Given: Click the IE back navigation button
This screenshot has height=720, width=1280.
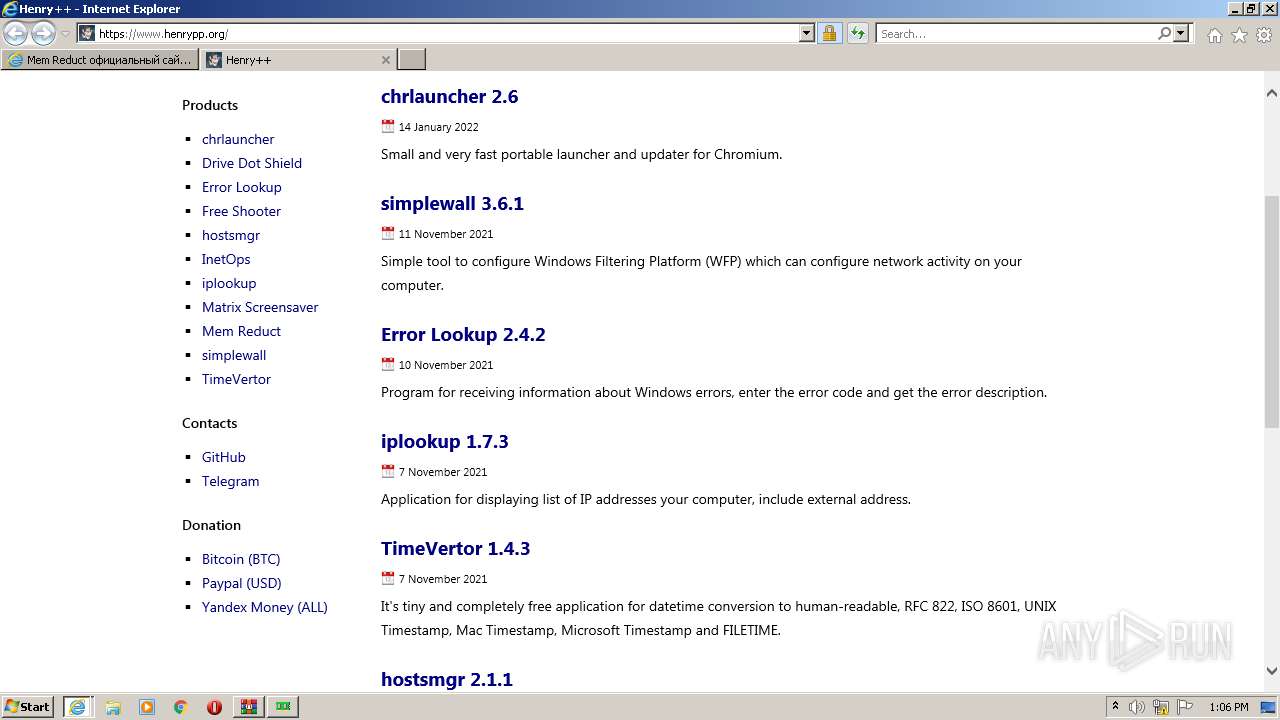Looking at the screenshot, I should pyautogui.click(x=16, y=34).
